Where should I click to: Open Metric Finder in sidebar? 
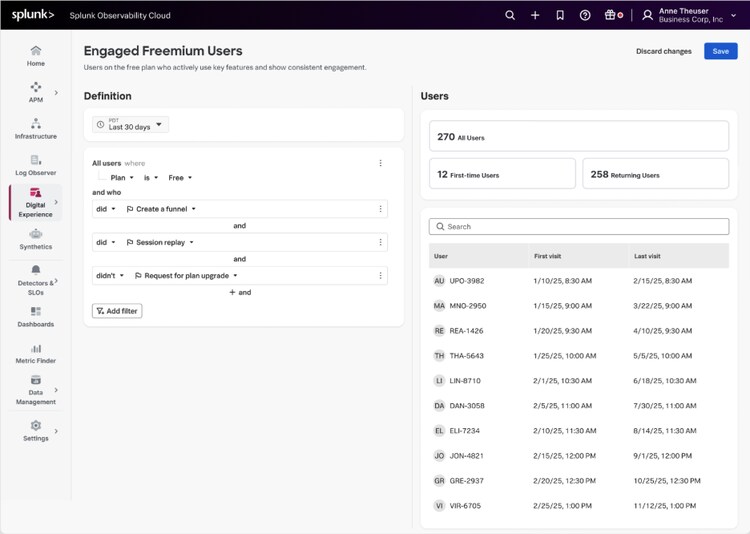click(x=36, y=353)
